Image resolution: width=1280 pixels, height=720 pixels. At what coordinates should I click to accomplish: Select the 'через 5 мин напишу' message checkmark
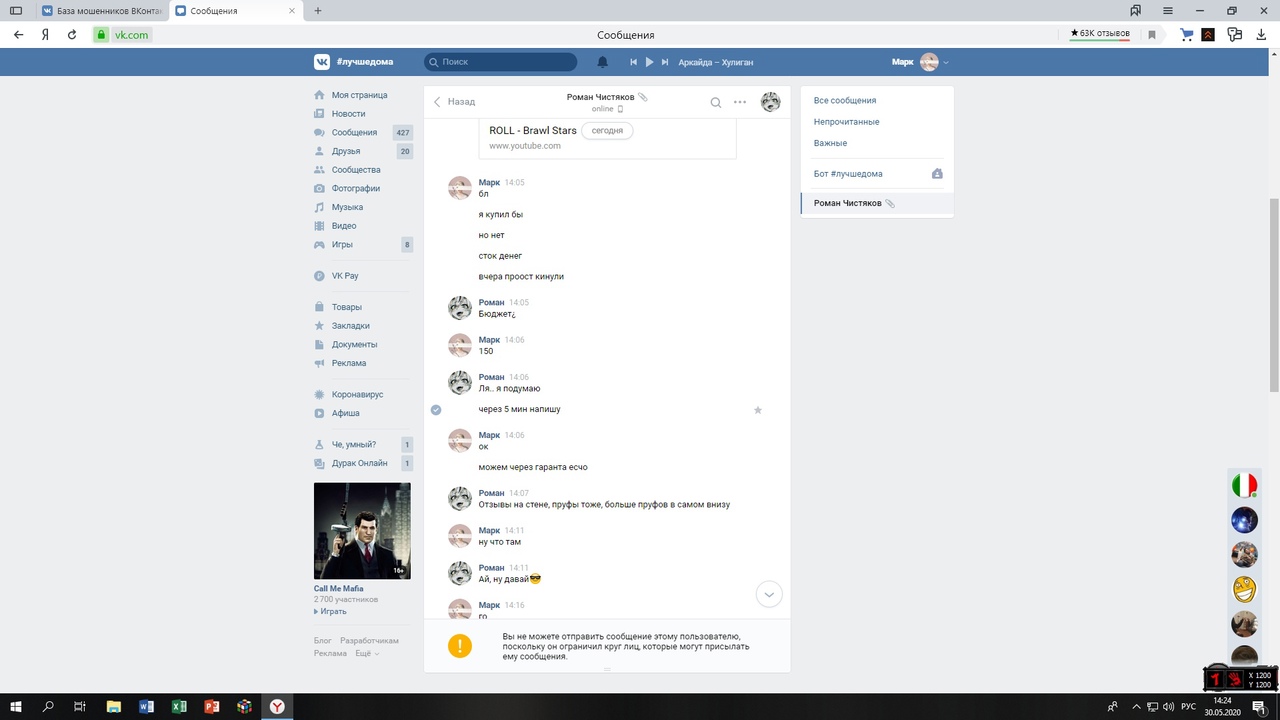click(x=436, y=410)
